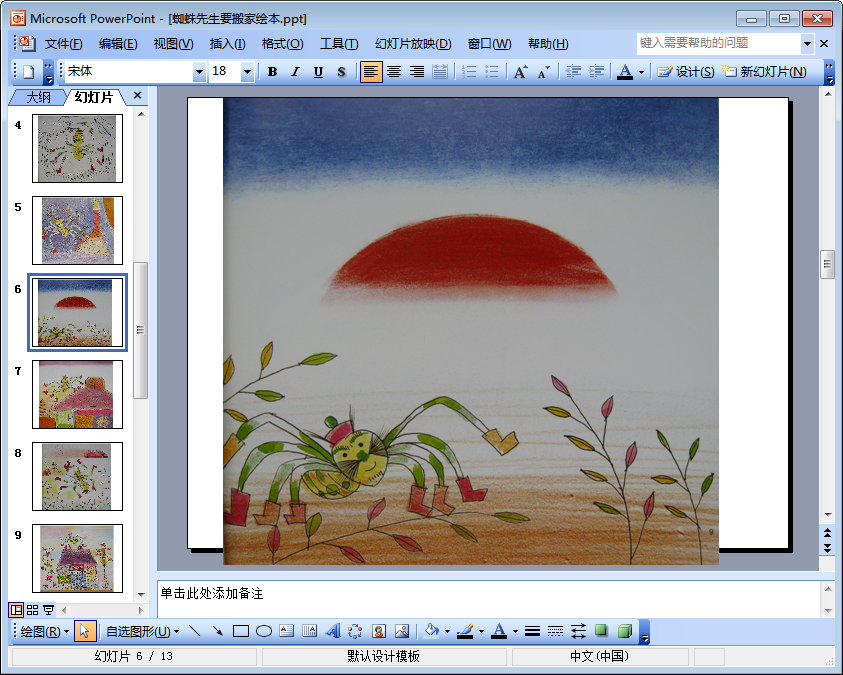The height and width of the screenshot is (675, 843).
Task: Decrease indent level icon
Action: (573, 71)
